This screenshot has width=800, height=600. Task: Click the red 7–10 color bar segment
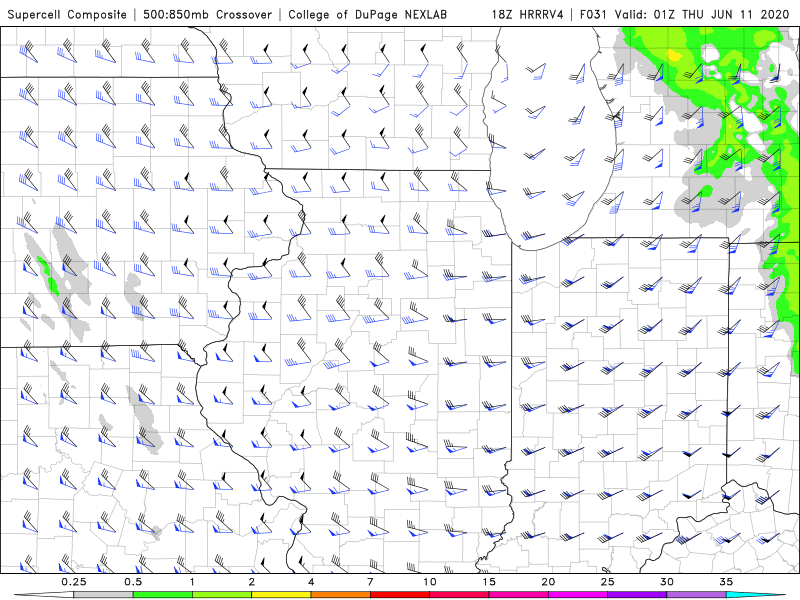(x=400, y=595)
